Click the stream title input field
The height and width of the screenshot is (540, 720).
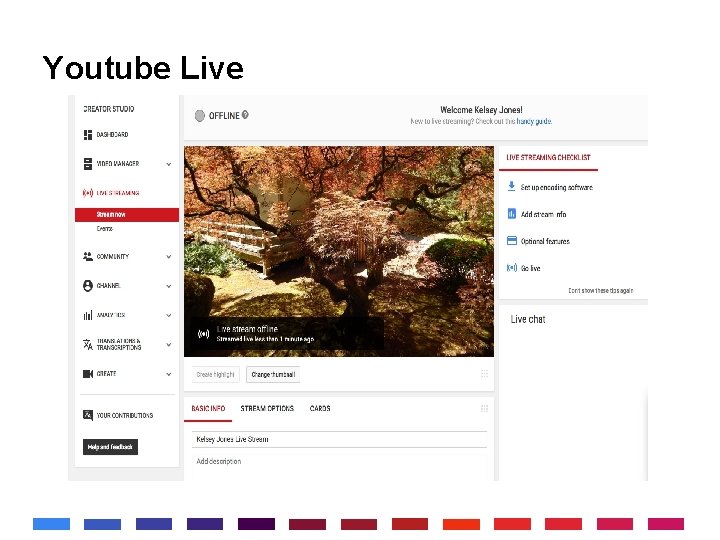coord(339,439)
